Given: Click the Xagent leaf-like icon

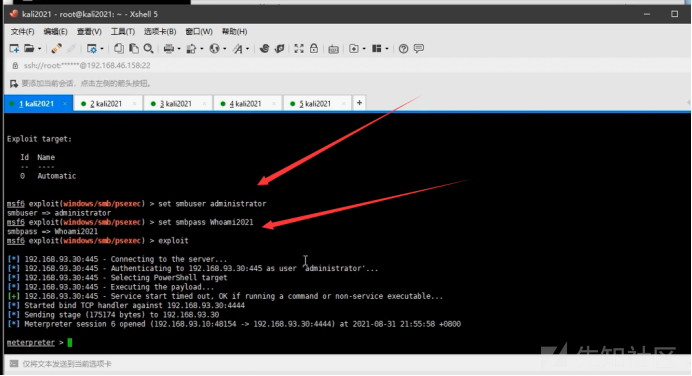Looking at the screenshot, I should point(279,49).
